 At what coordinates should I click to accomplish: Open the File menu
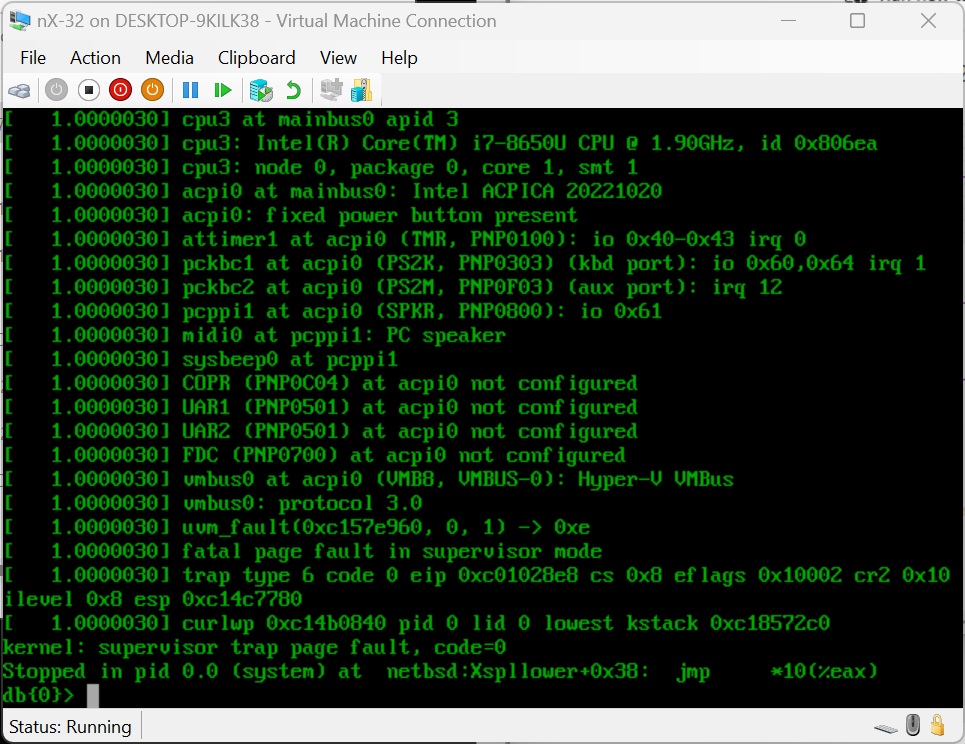33,58
